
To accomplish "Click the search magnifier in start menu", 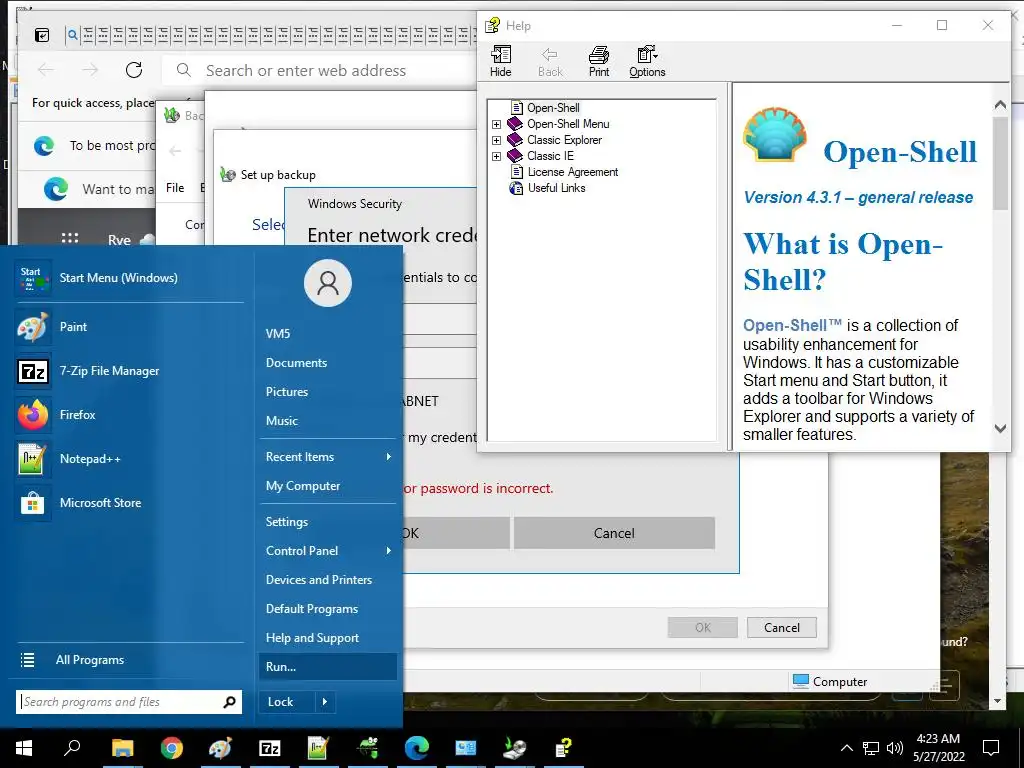I will (229, 702).
